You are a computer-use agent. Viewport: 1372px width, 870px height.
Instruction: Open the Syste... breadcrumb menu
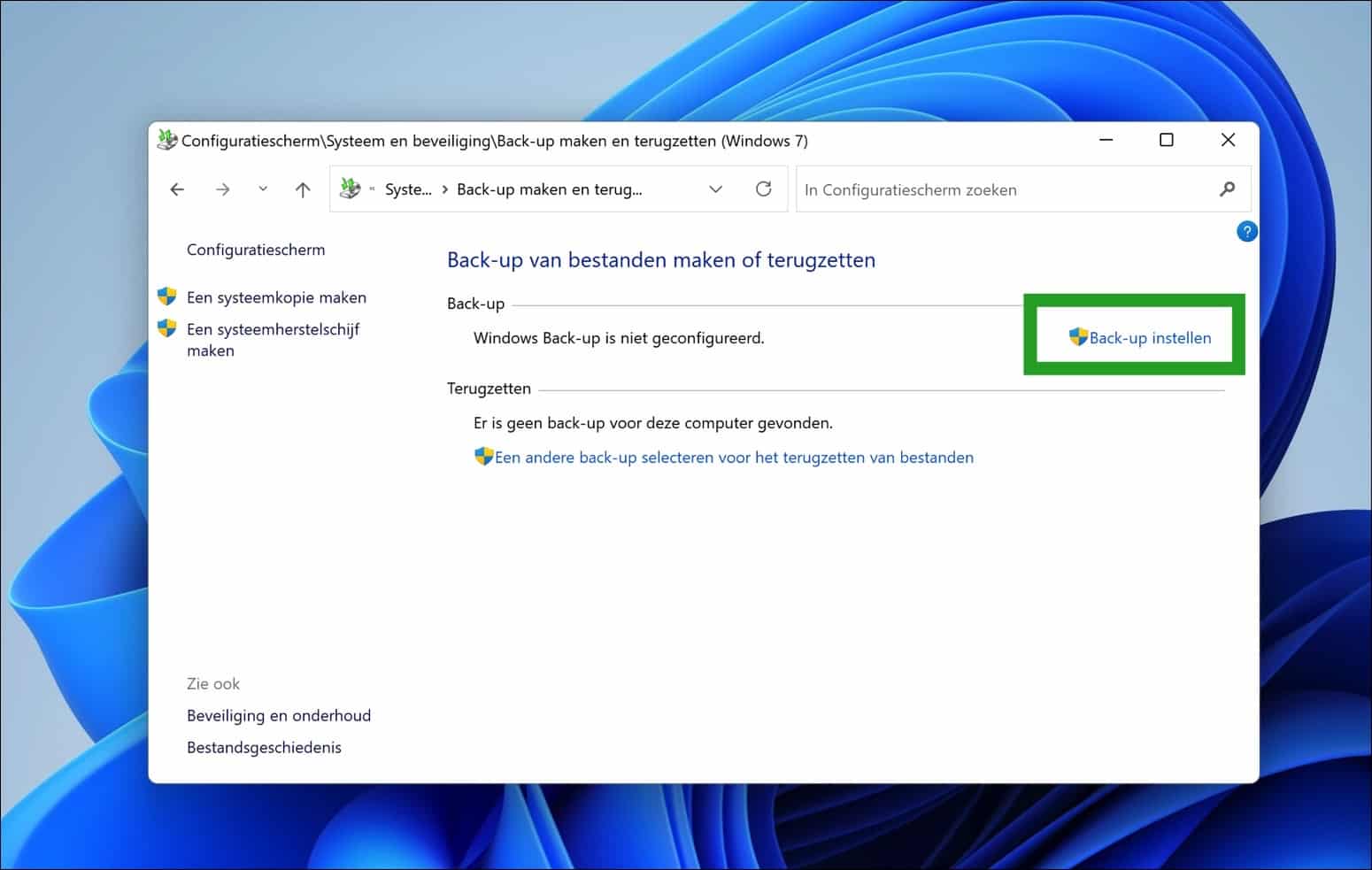409,189
